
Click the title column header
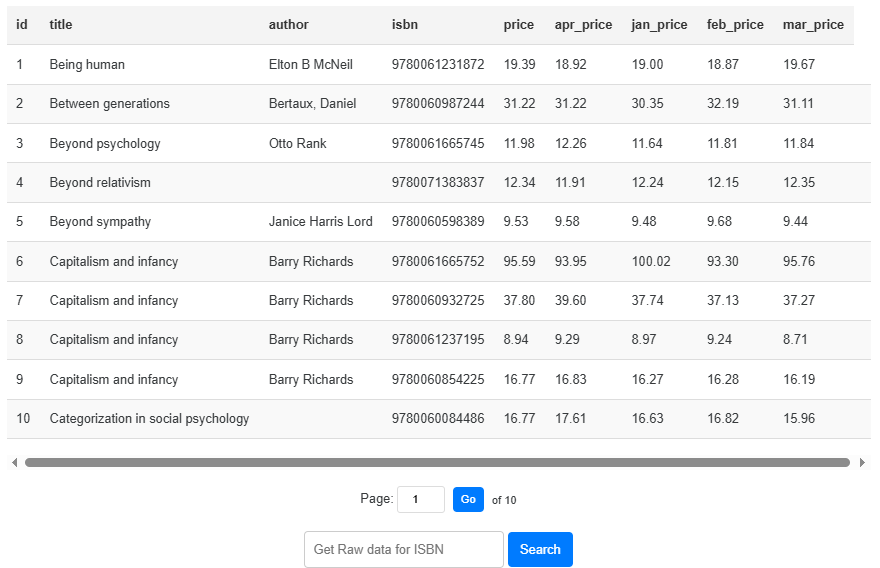[61, 25]
